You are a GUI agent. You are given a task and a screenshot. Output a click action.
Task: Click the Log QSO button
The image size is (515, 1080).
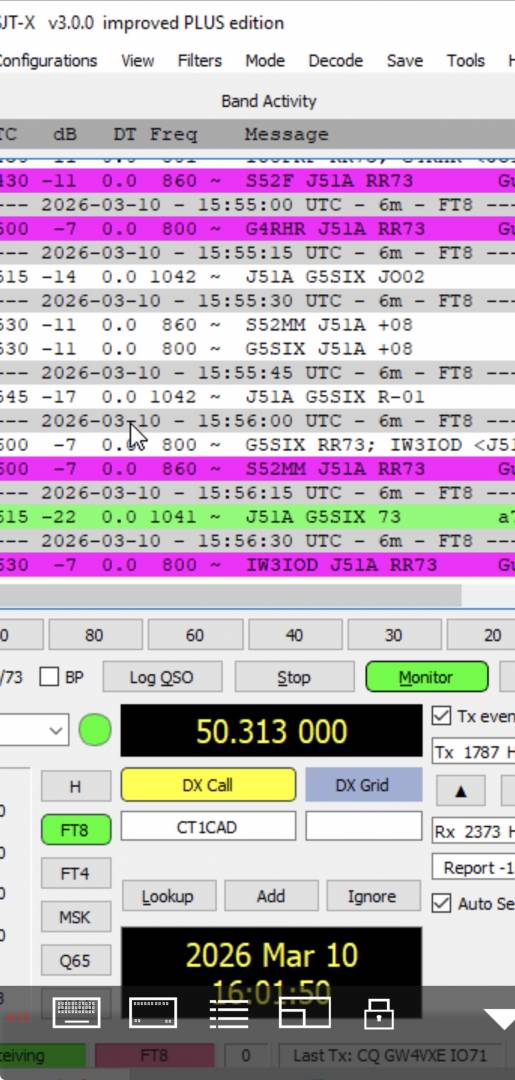(x=162, y=677)
